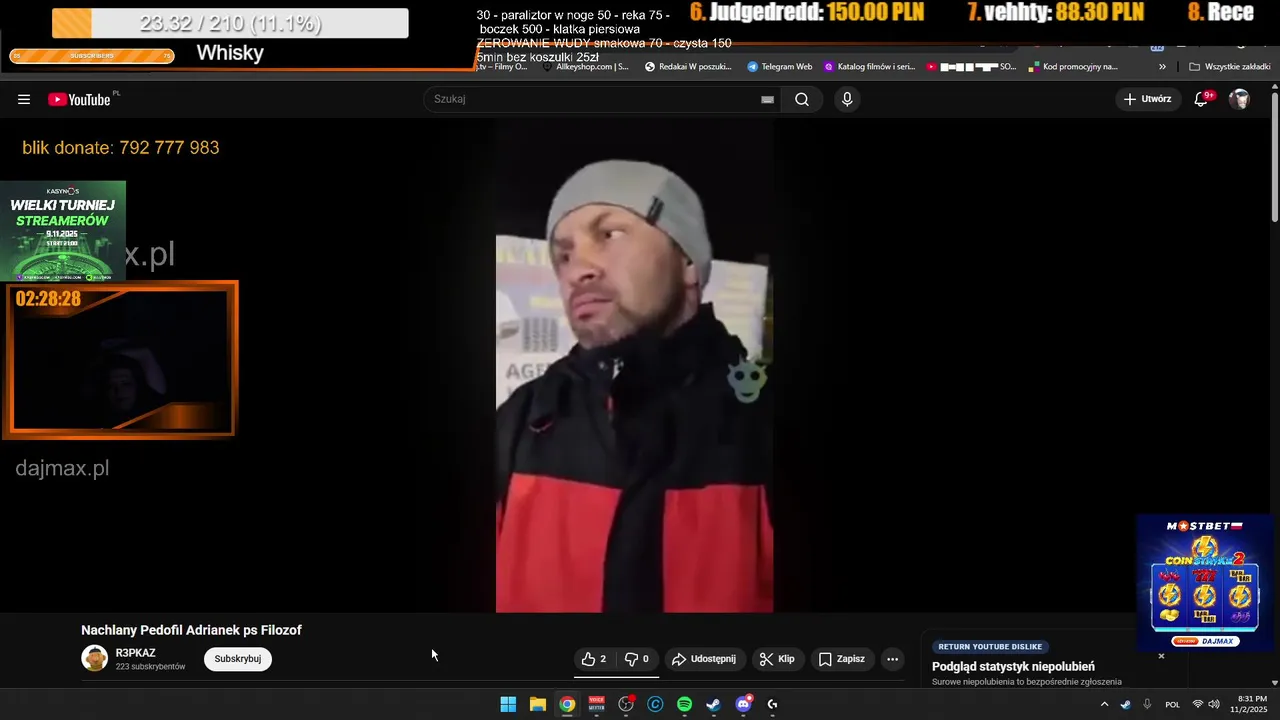Switch POL keyboard language indicator
Image resolution: width=1280 pixels, height=720 pixels.
1173,704
